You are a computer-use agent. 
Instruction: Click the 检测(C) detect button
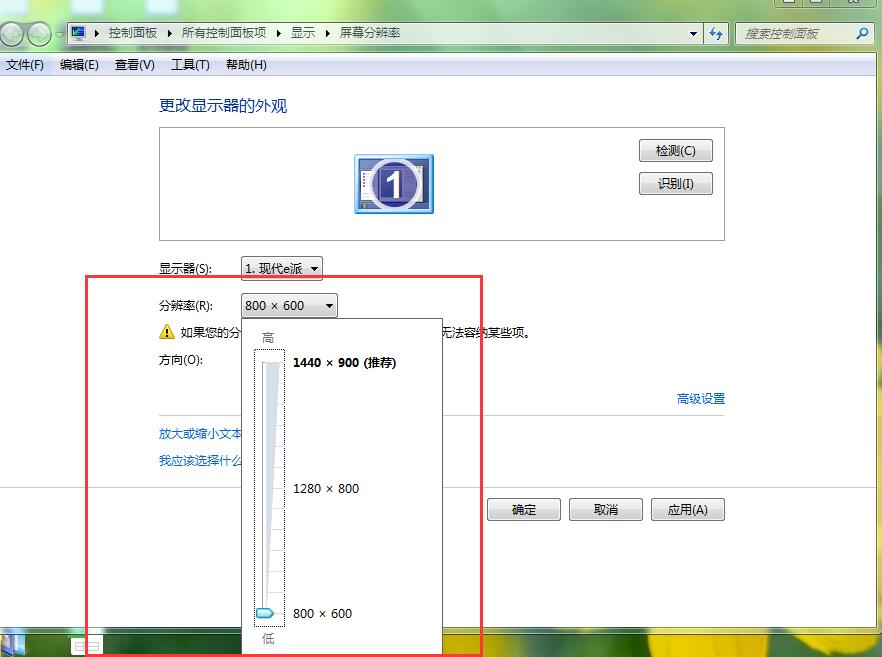[675, 151]
